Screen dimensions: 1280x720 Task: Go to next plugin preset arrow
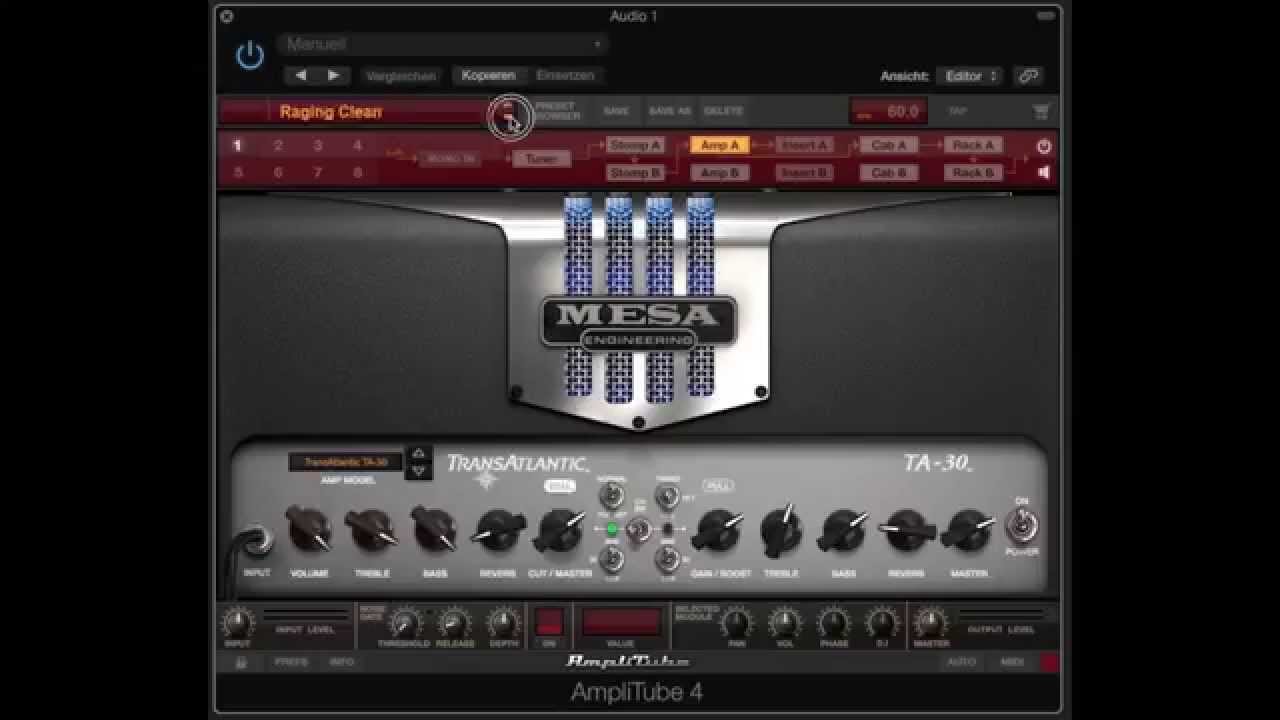click(x=334, y=75)
